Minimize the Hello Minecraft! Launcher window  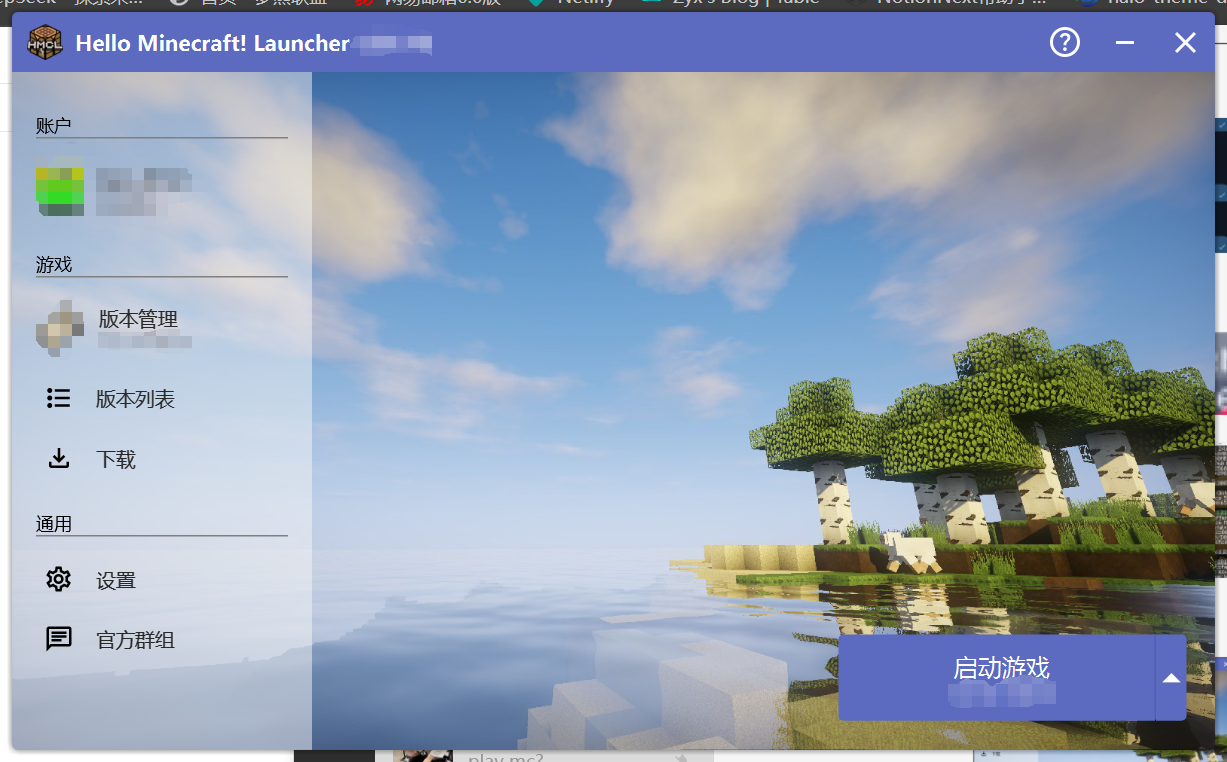[1125, 43]
